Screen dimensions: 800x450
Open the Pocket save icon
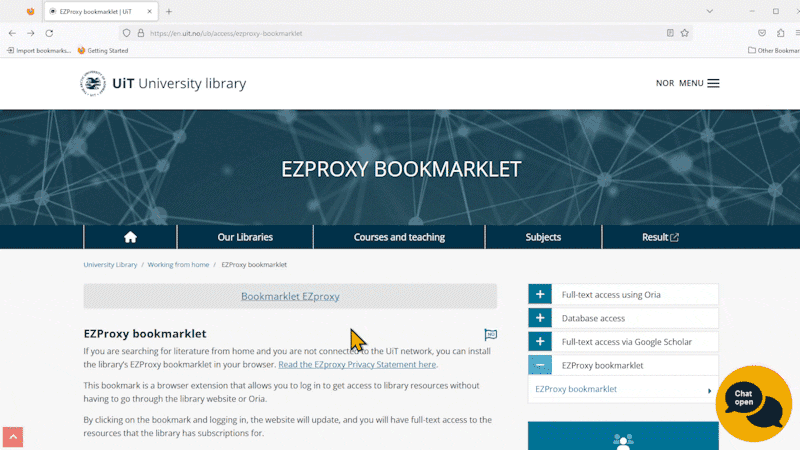[x=762, y=33]
